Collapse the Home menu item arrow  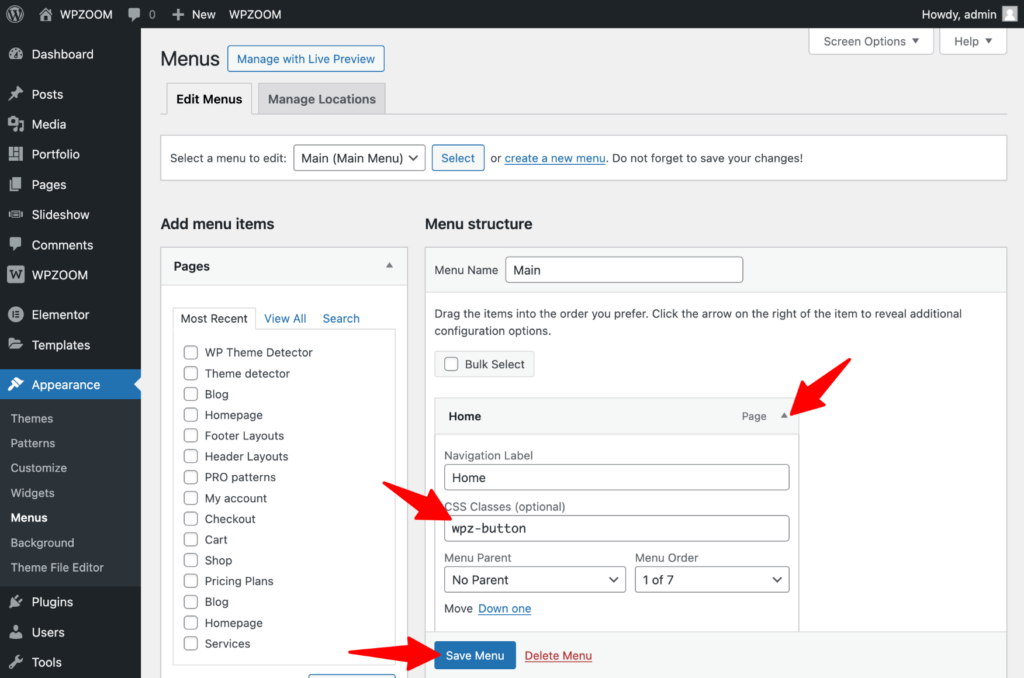click(784, 416)
